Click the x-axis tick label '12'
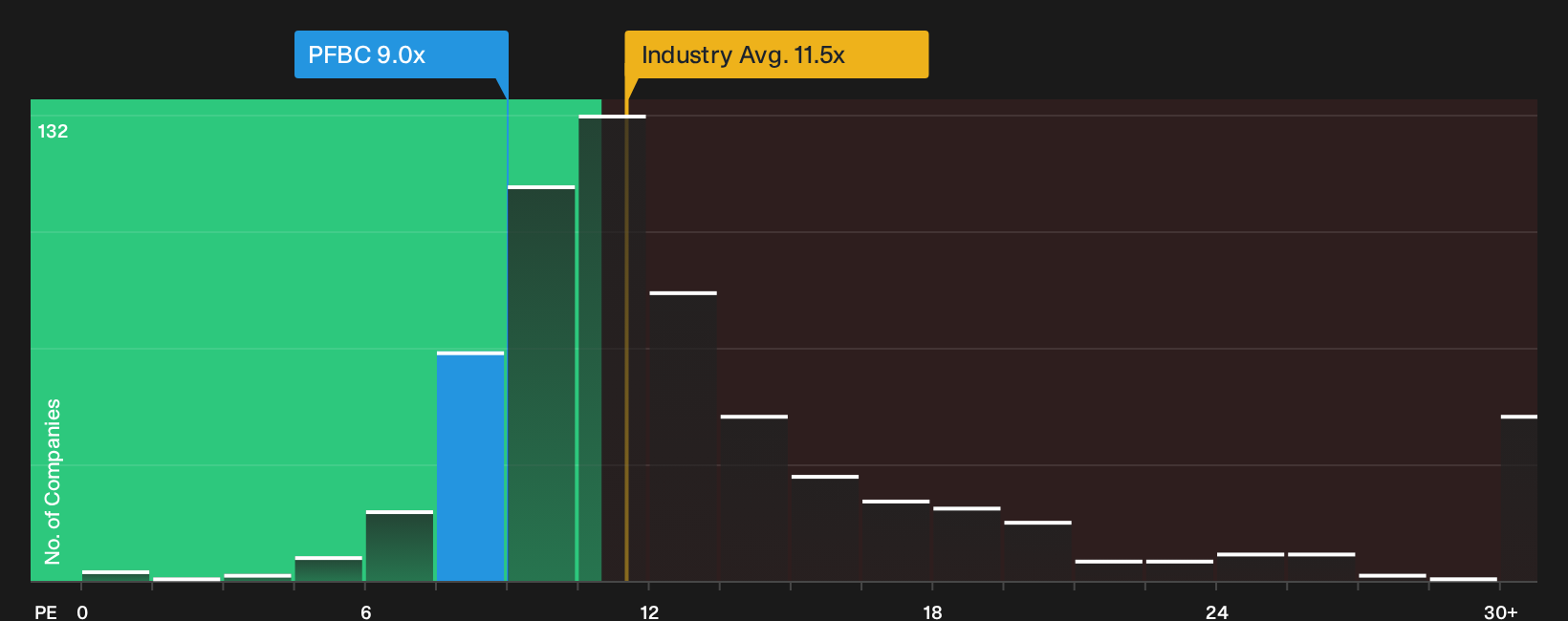This screenshot has width=1568, height=621. (x=649, y=612)
